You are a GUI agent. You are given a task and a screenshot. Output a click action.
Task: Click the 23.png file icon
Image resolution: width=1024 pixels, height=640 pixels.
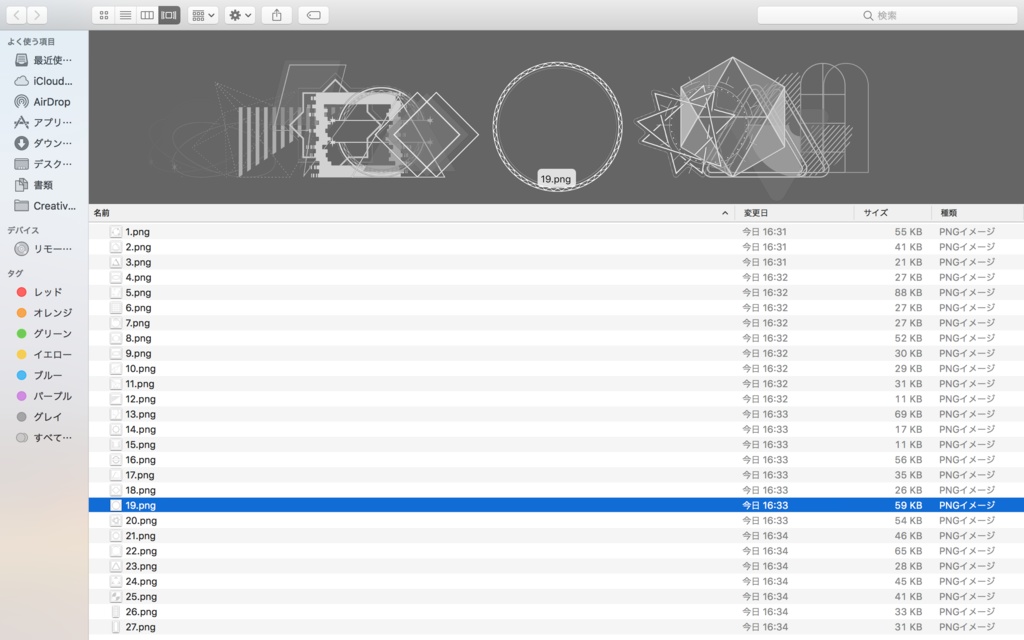(x=116, y=566)
